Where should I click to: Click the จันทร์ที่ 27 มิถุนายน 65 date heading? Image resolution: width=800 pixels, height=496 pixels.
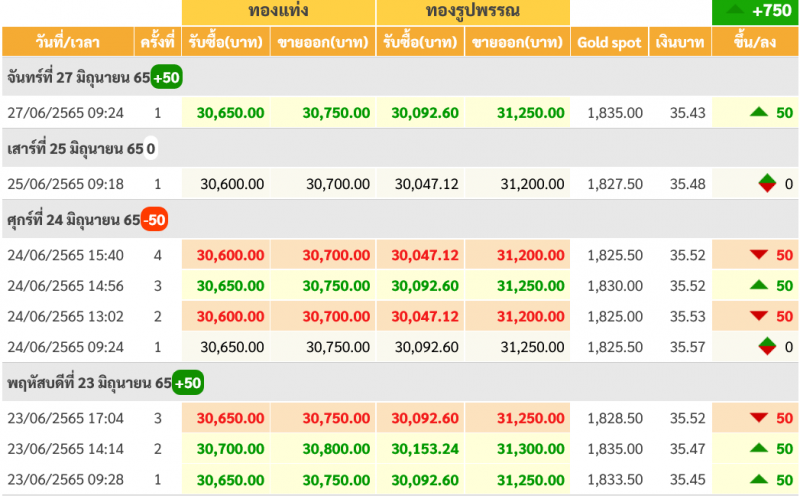[79, 78]
